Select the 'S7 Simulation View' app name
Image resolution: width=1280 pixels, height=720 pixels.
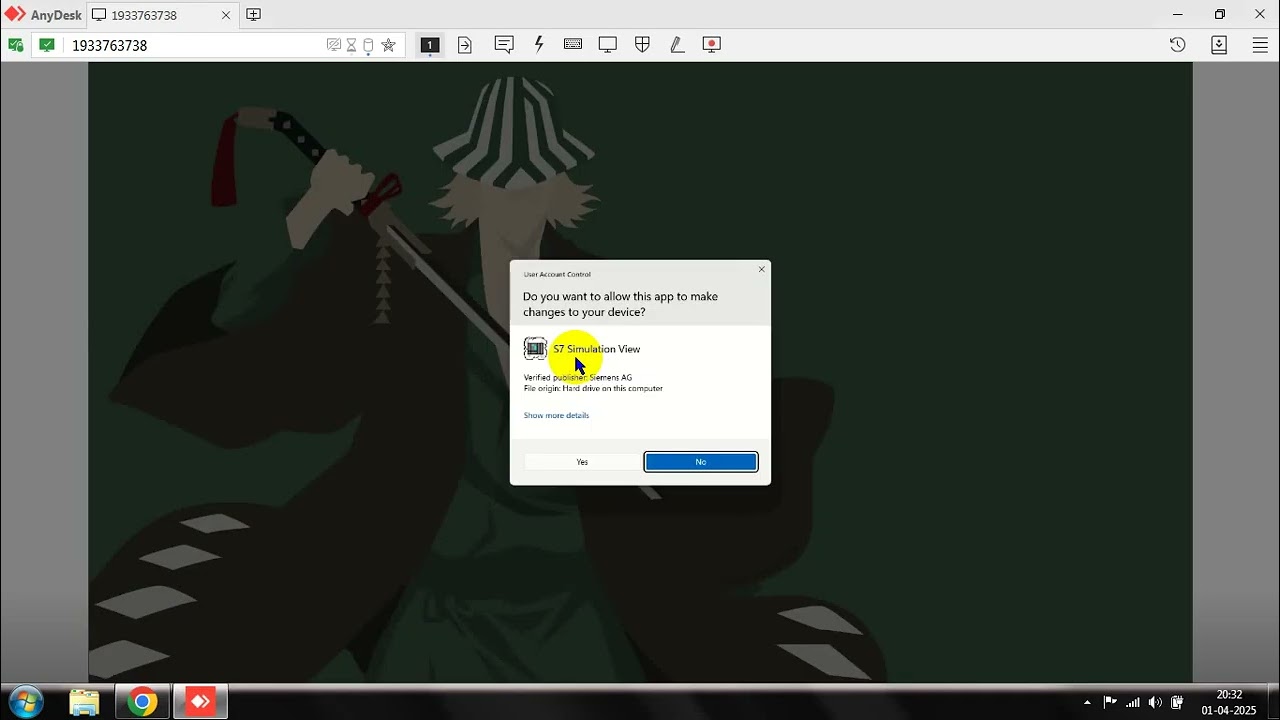596,349
